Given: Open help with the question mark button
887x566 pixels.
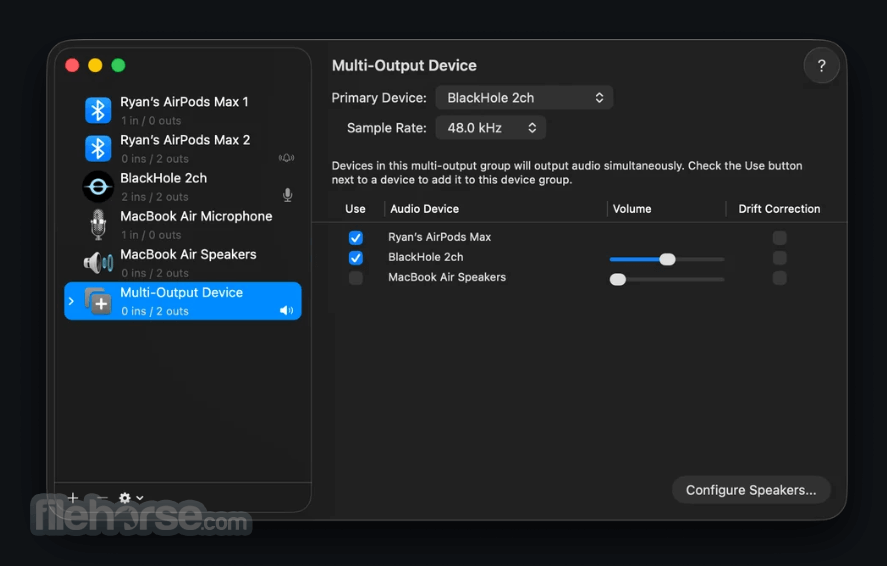Looking at the screenshot, I should (x=821, y=66).
